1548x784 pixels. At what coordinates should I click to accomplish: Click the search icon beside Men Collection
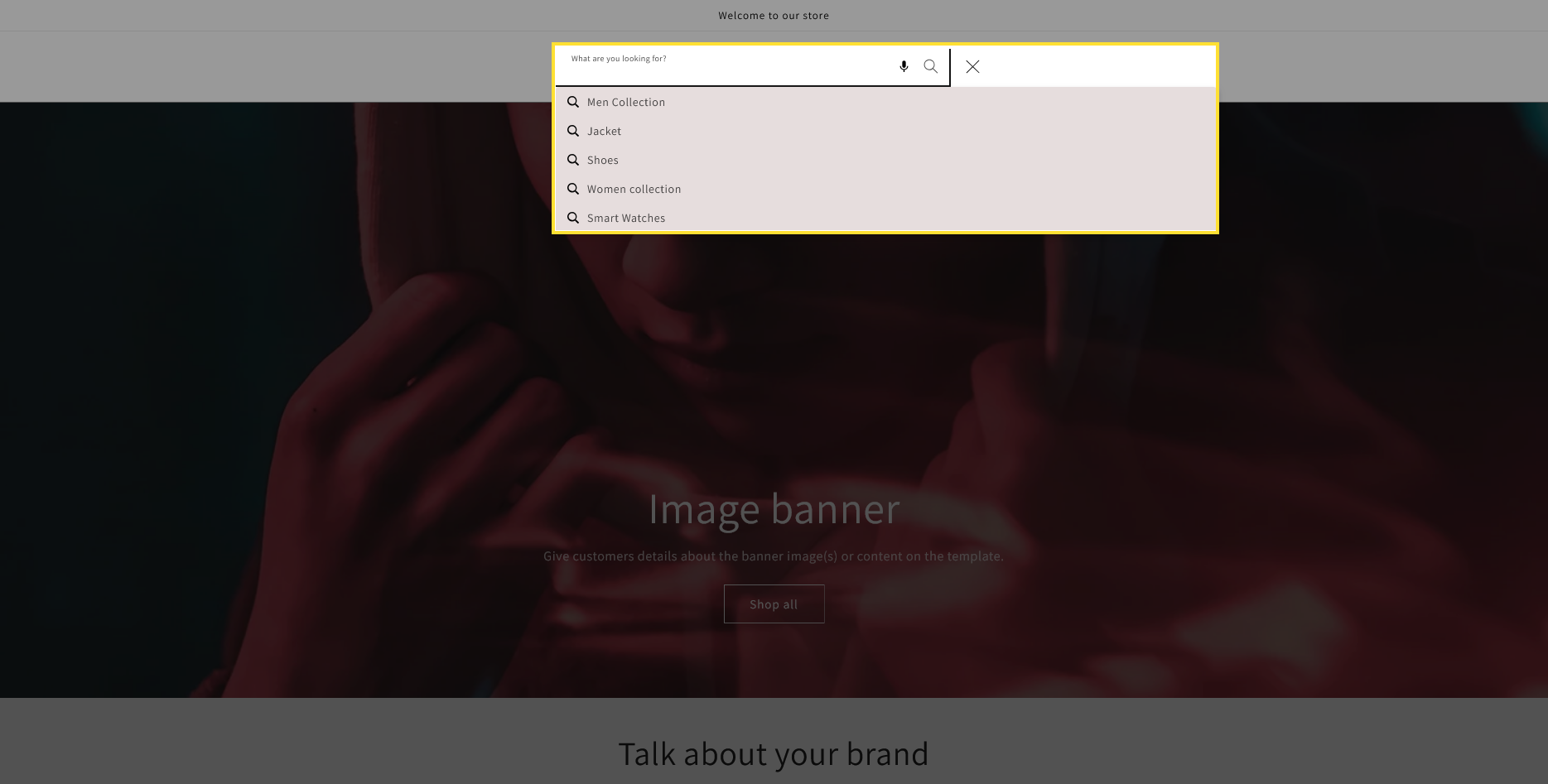tap(572, 102)
